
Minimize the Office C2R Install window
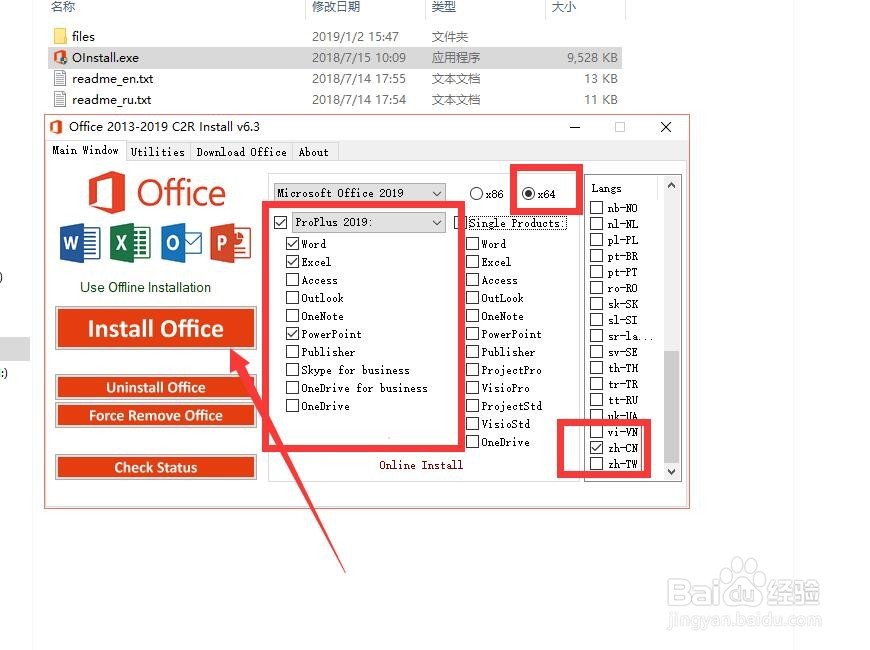[x=575, y=127]
